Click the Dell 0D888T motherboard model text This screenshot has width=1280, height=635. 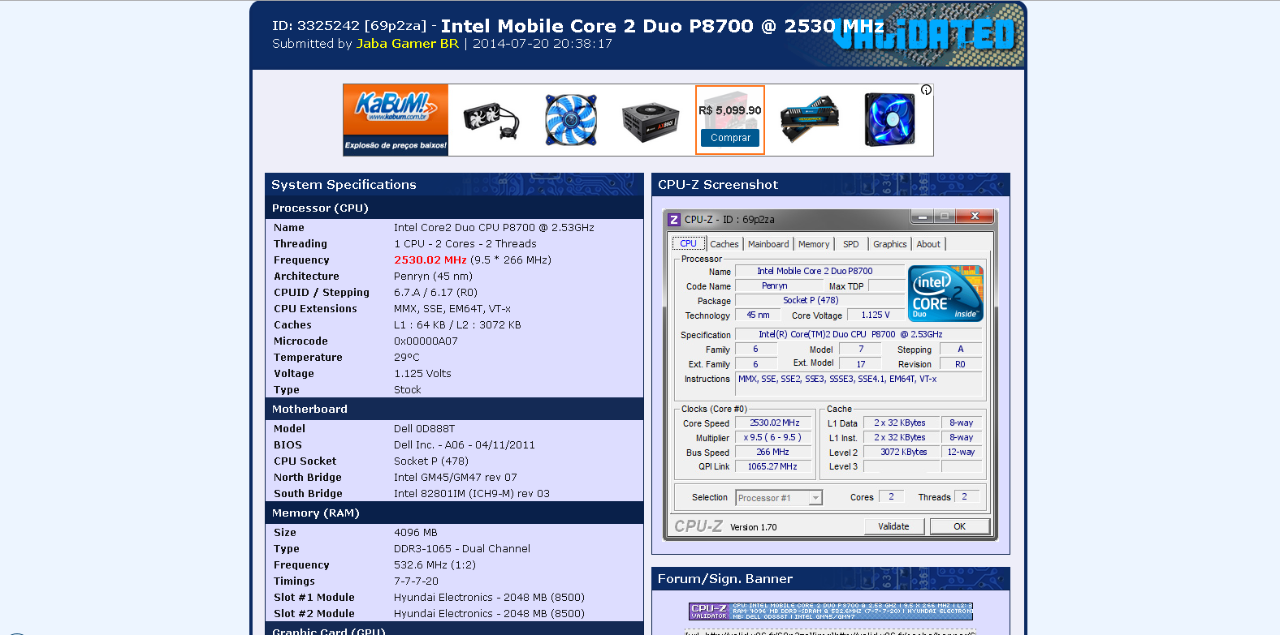pyautogui.click(x=425, y=428)
